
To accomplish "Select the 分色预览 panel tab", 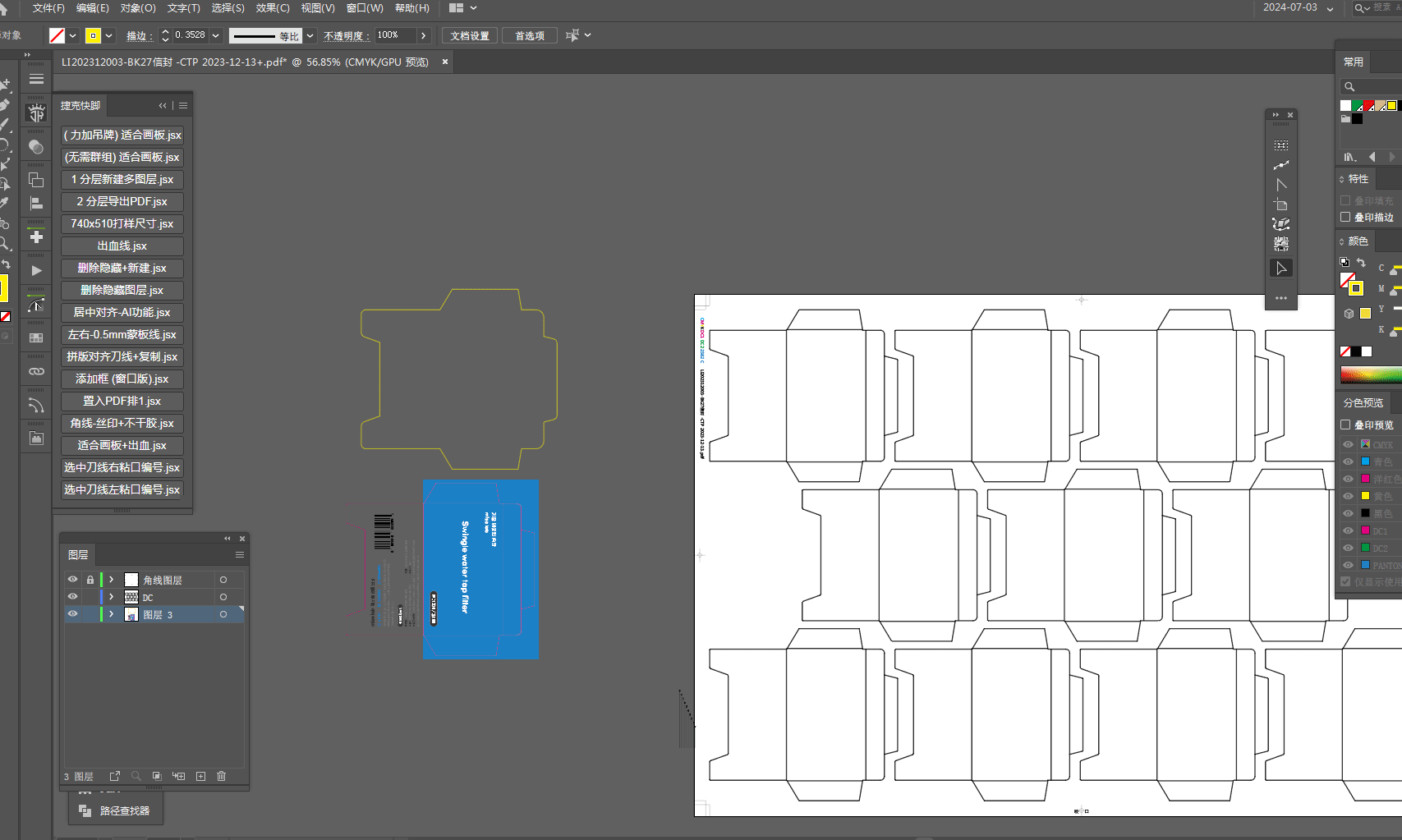I will [x=1363, y=403].
